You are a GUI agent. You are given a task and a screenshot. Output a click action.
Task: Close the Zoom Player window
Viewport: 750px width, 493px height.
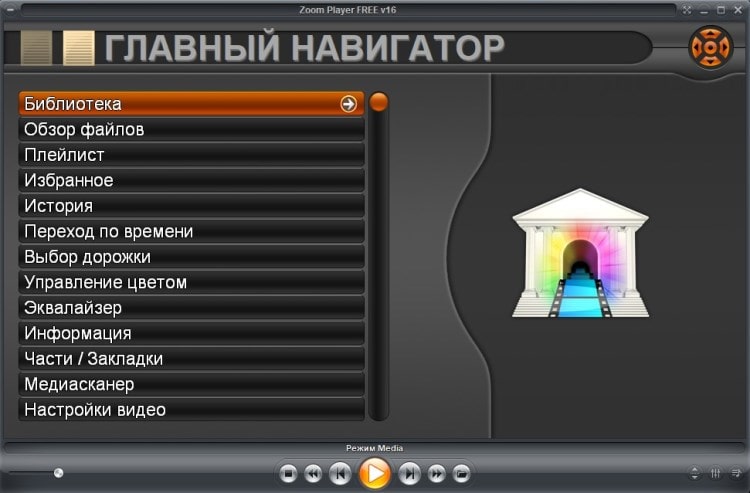click(738, 10)
